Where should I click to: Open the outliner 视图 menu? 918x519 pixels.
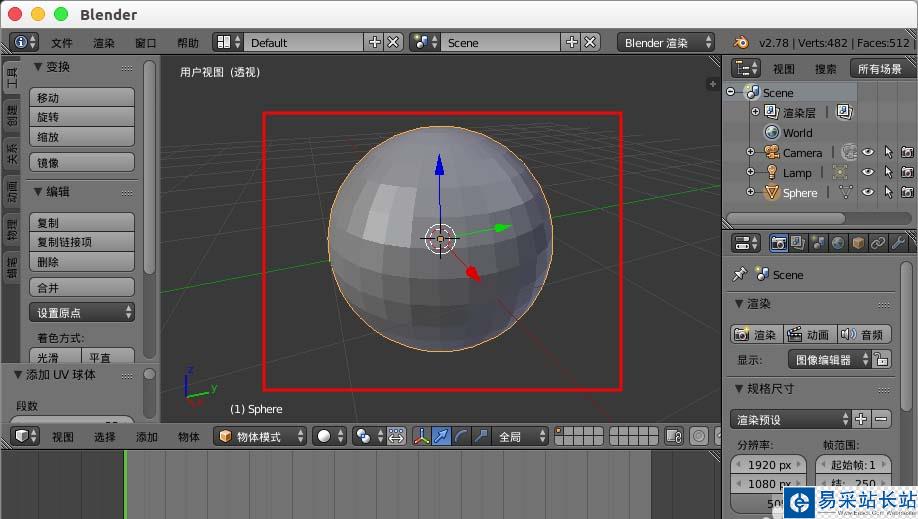(784, 69)
